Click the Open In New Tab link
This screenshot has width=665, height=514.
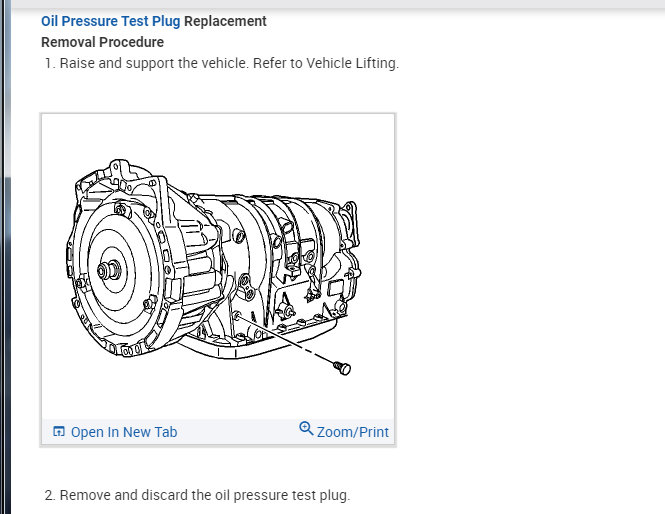coord(124,432)
